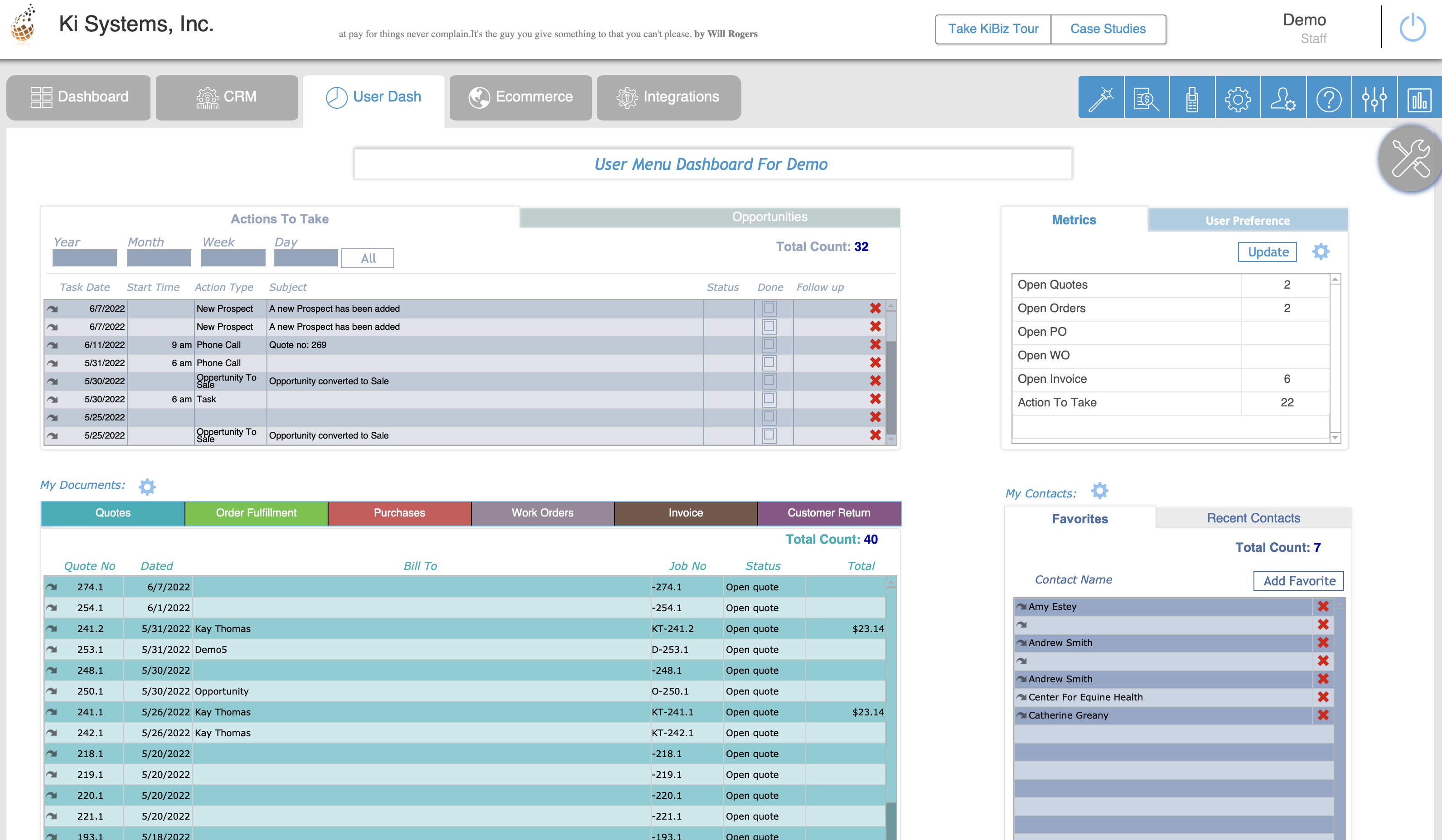Open the gear settings icon in the top toolbar

(1238, 98)
